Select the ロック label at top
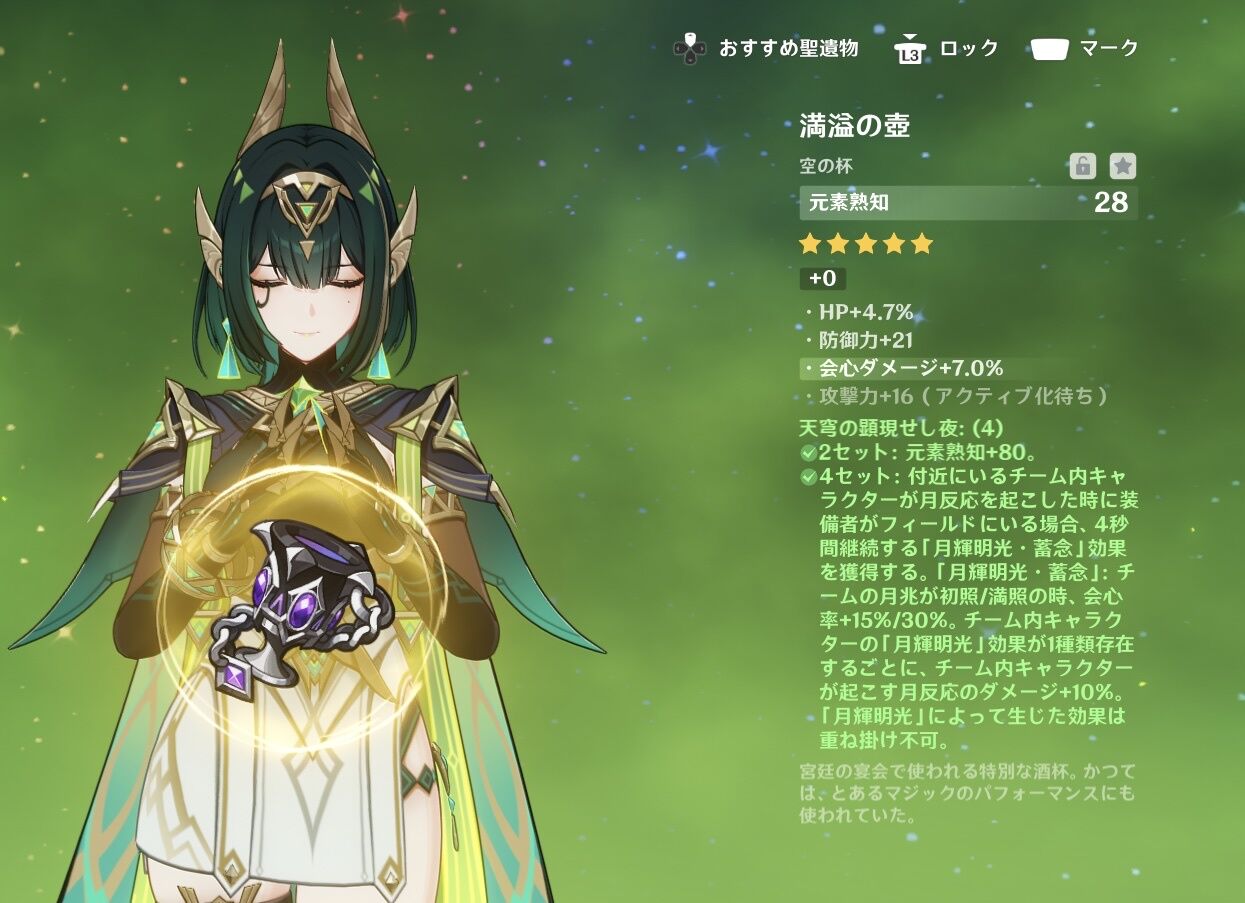Image resolution: width=1245 pixels, height=903 pixels. pos(969,48)
